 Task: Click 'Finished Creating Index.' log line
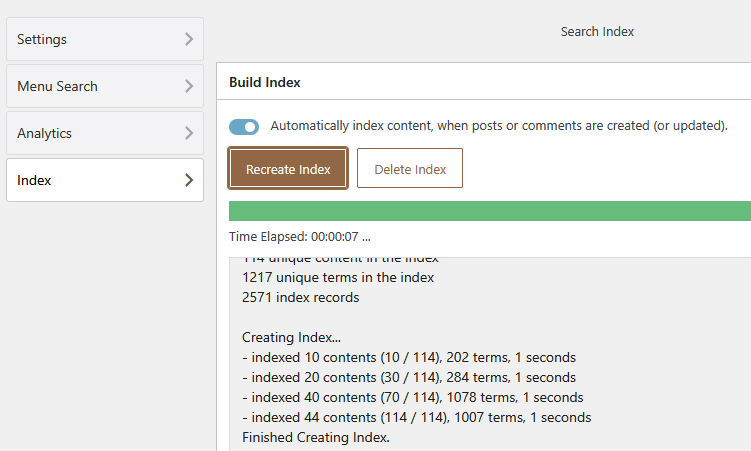click(x=316, y=438)
